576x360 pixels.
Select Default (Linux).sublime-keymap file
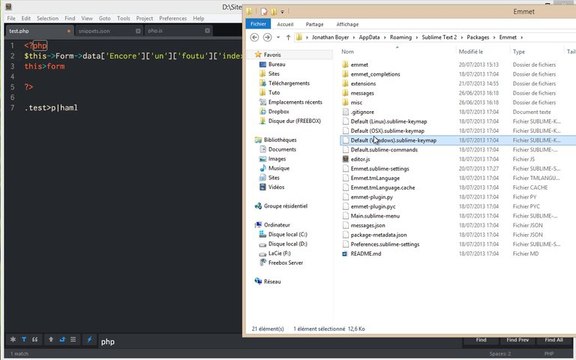[x=388, y=122]
